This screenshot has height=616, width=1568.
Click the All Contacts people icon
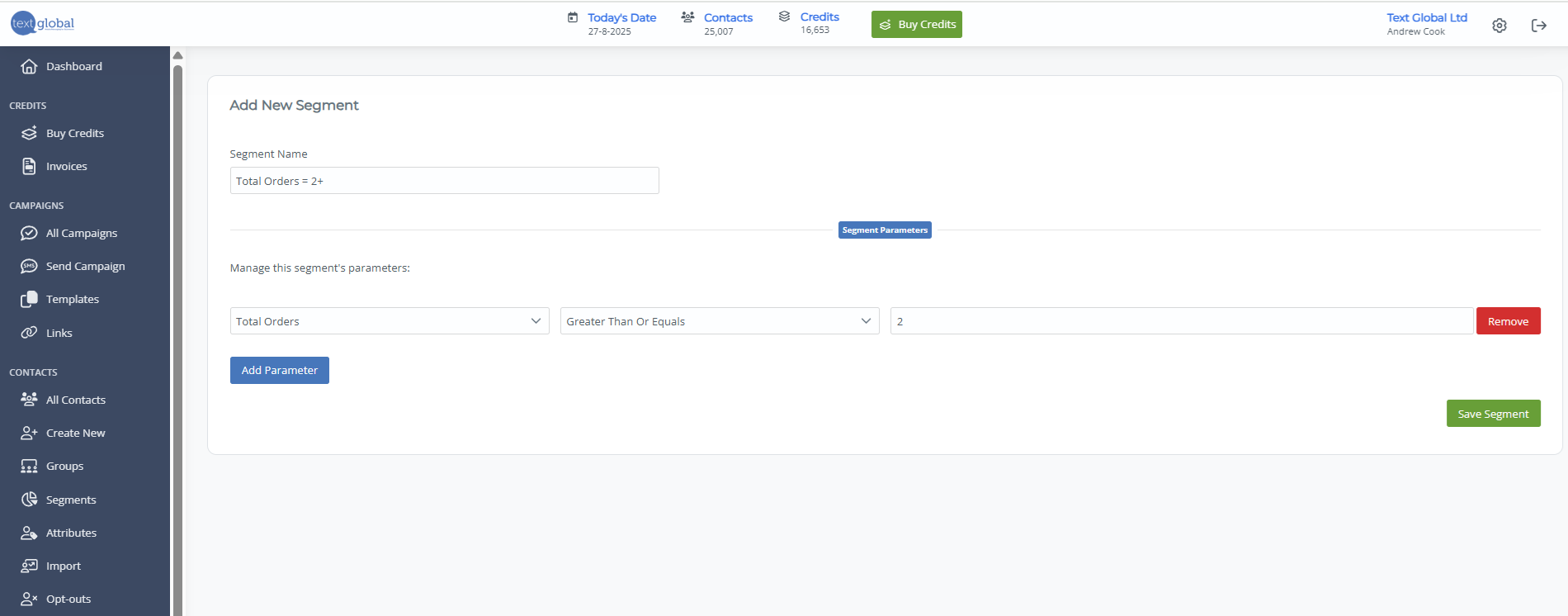tap(29, 400)
